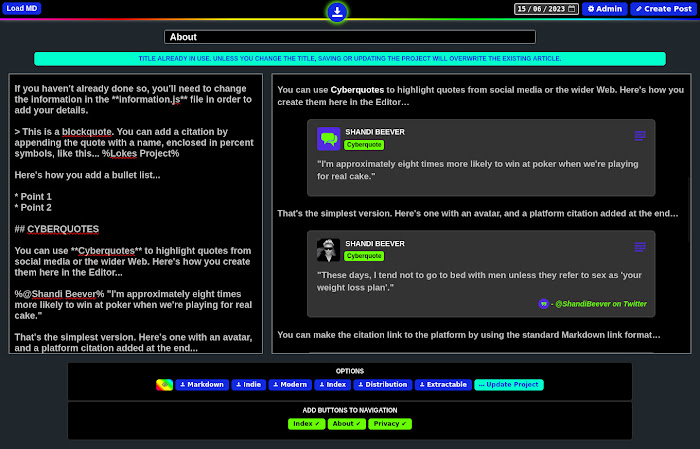This screenshot has height=449, width=700.
Task: Open the Admin gear button
Action: point(604,9)
